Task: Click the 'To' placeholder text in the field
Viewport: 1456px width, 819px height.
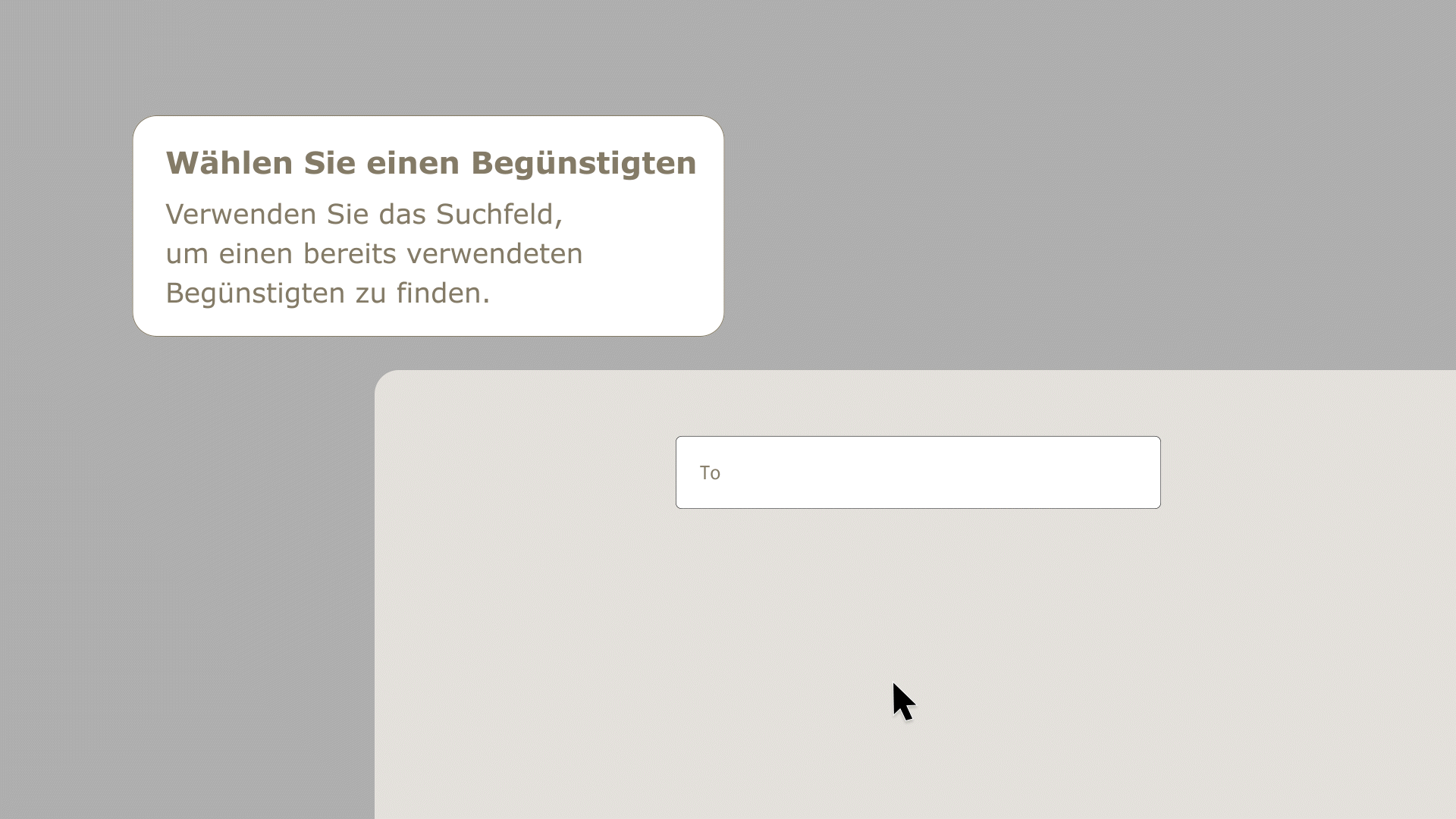Action: [710, 473]
